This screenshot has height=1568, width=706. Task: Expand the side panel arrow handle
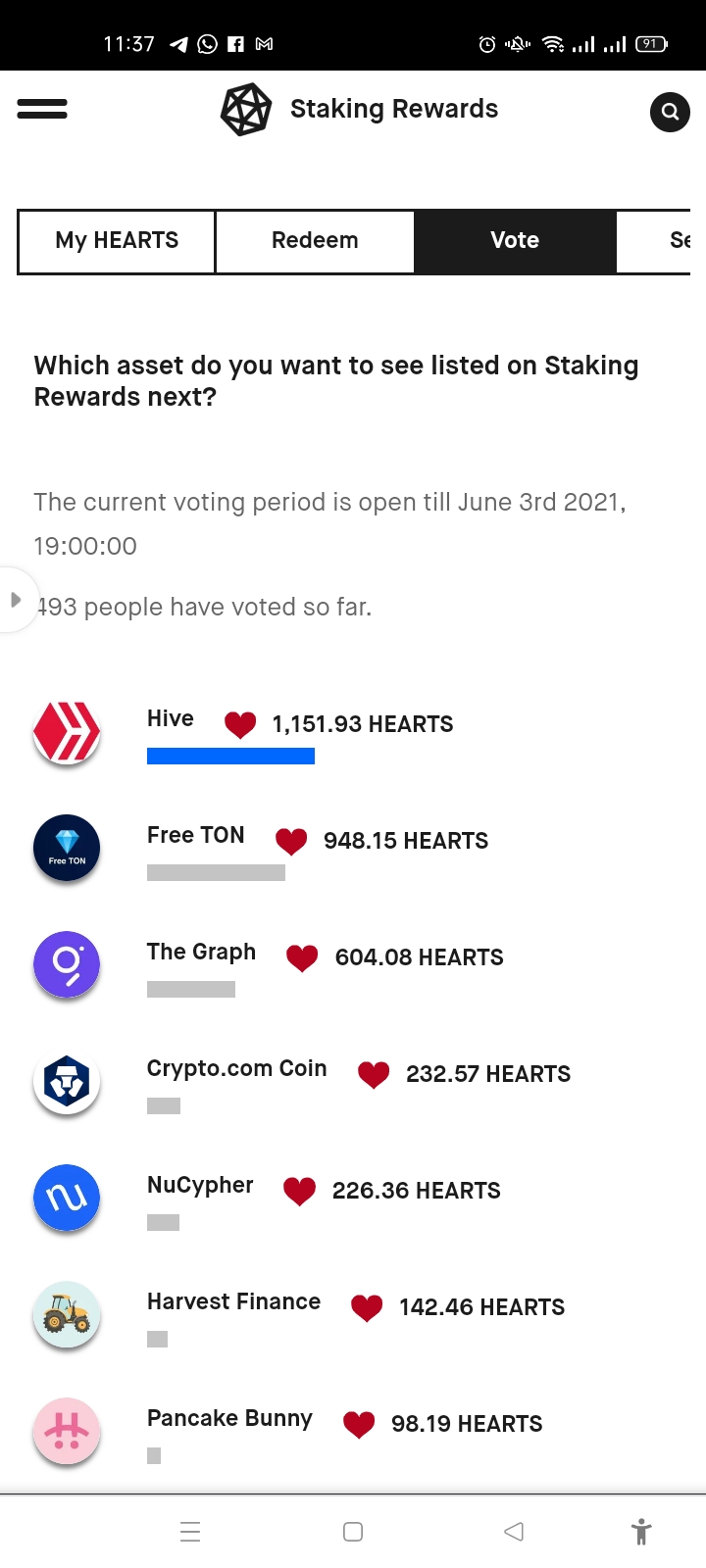pyautogui.click(x=16, y=600)
